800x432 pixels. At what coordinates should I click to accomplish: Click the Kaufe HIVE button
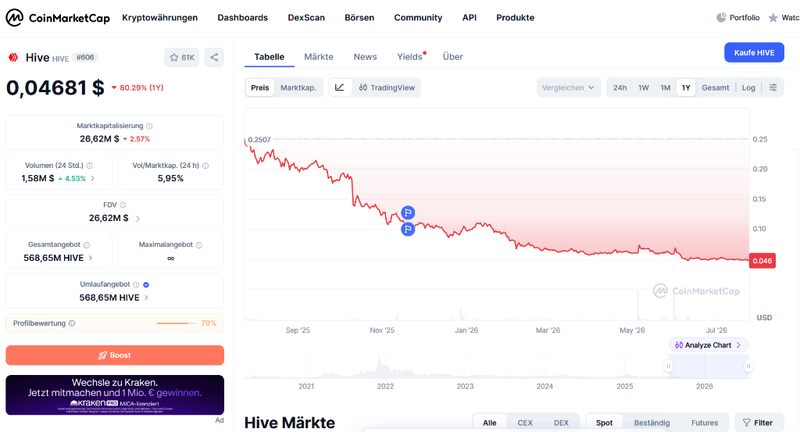point(754,53)
